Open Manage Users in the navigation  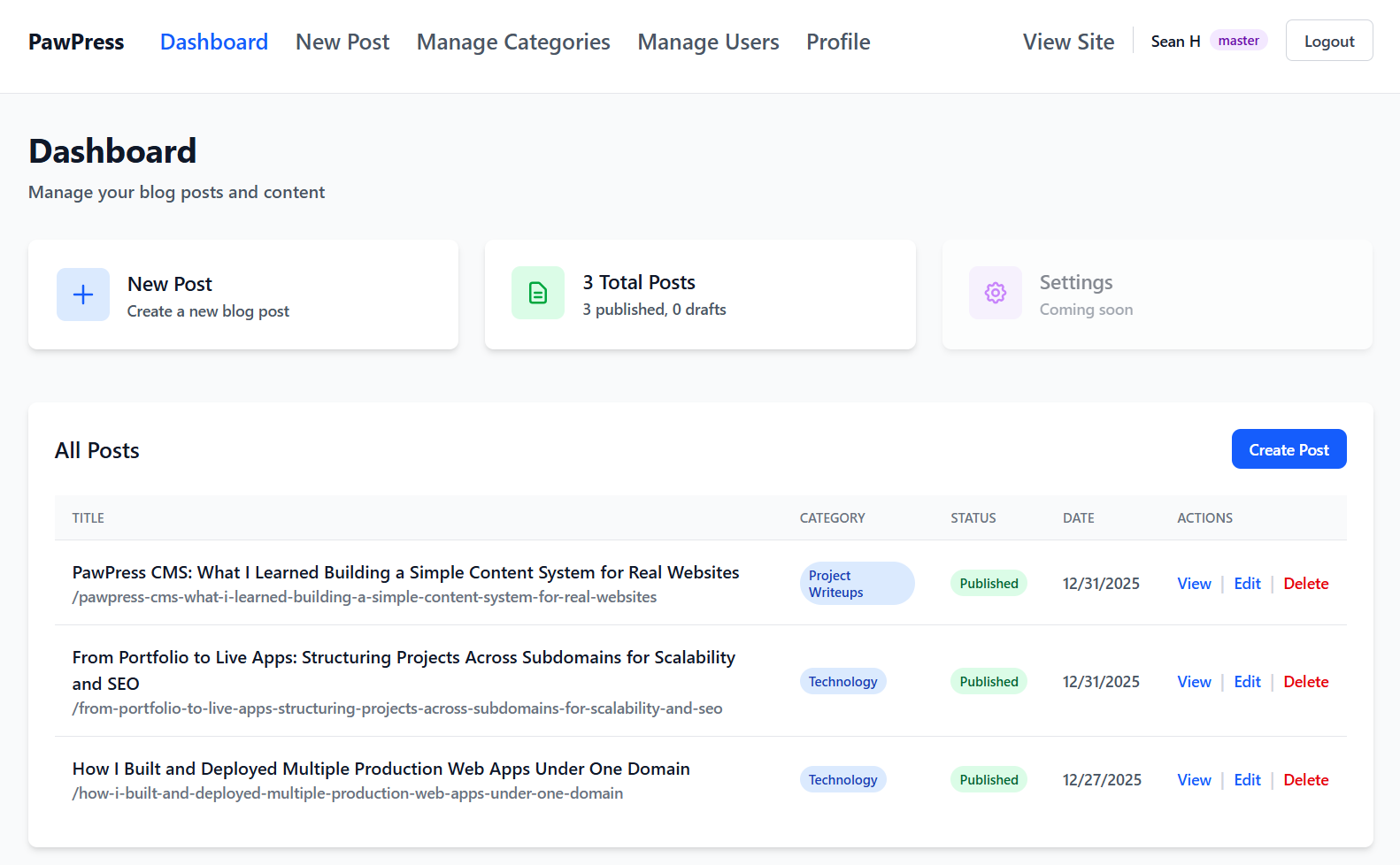pos(708,42)
